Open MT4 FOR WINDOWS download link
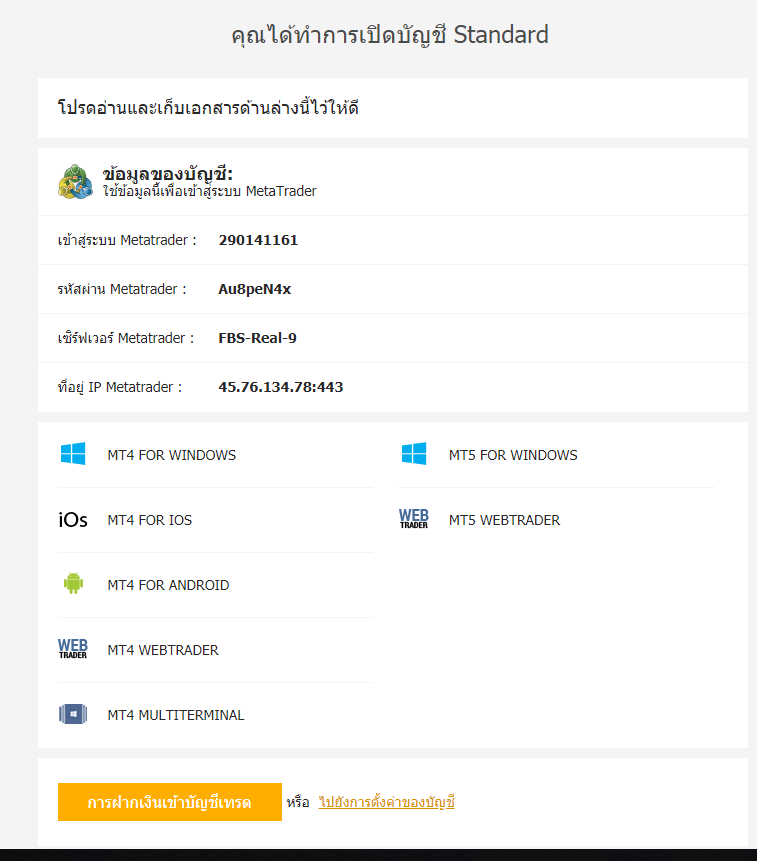This screenshot has width=757, height=861. point(172,455)
